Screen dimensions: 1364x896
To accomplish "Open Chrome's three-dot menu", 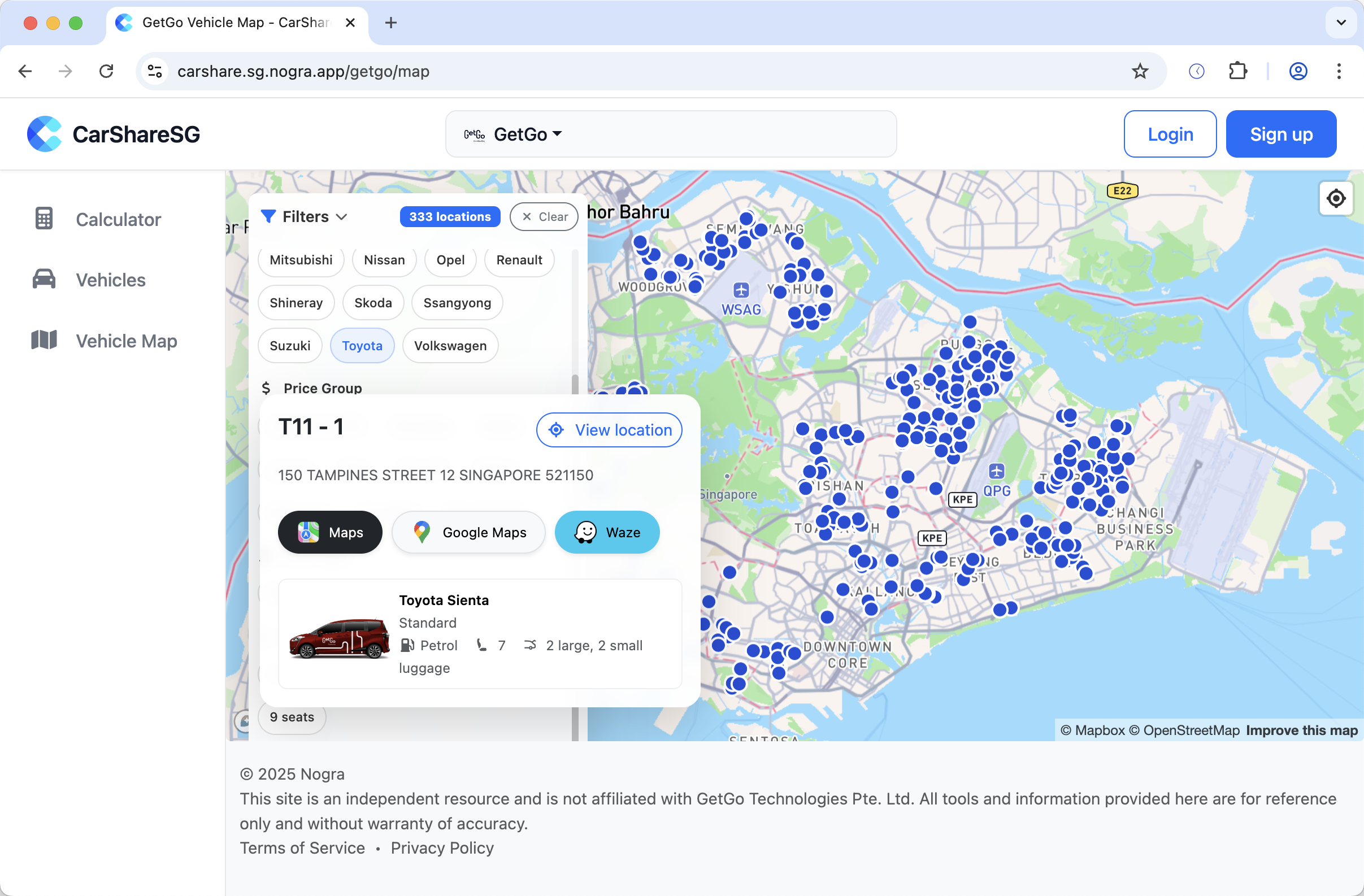I will coord(1339,71).
